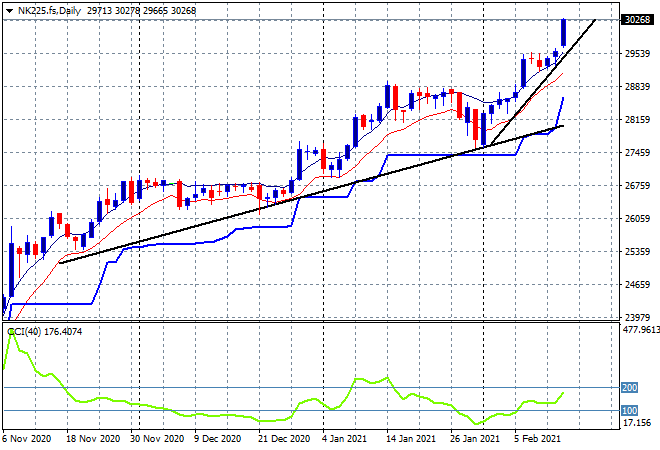The height and width of the screenshot is (450, 660).
Task: Select the steep black trendline from late January
Action: (x=543, y=82)
